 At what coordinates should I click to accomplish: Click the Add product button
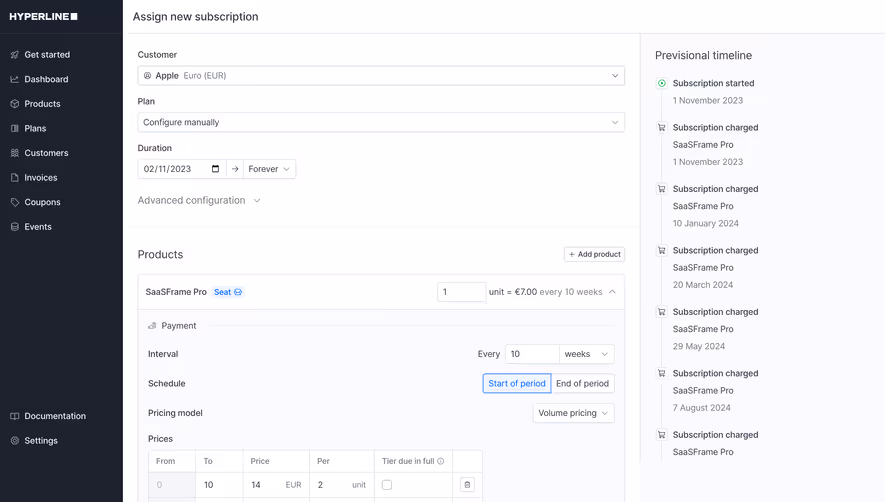pyautogui.click(x=594, y=255)
